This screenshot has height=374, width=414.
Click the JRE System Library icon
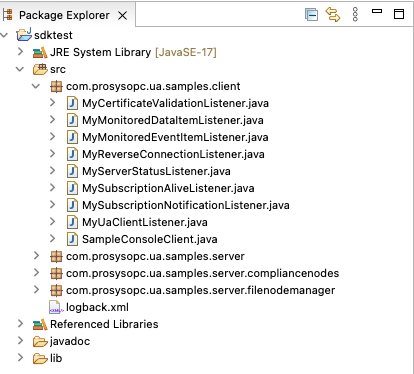(x=40, y=53)
